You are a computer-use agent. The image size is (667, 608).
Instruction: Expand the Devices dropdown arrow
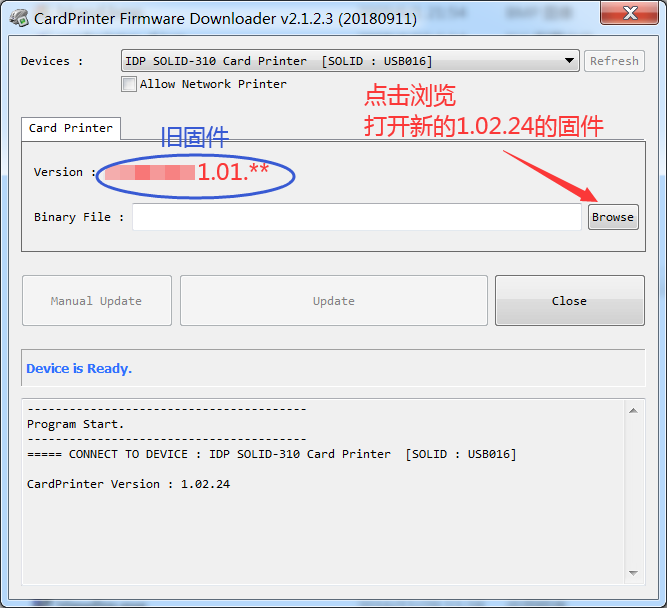[x=570, y=61]
